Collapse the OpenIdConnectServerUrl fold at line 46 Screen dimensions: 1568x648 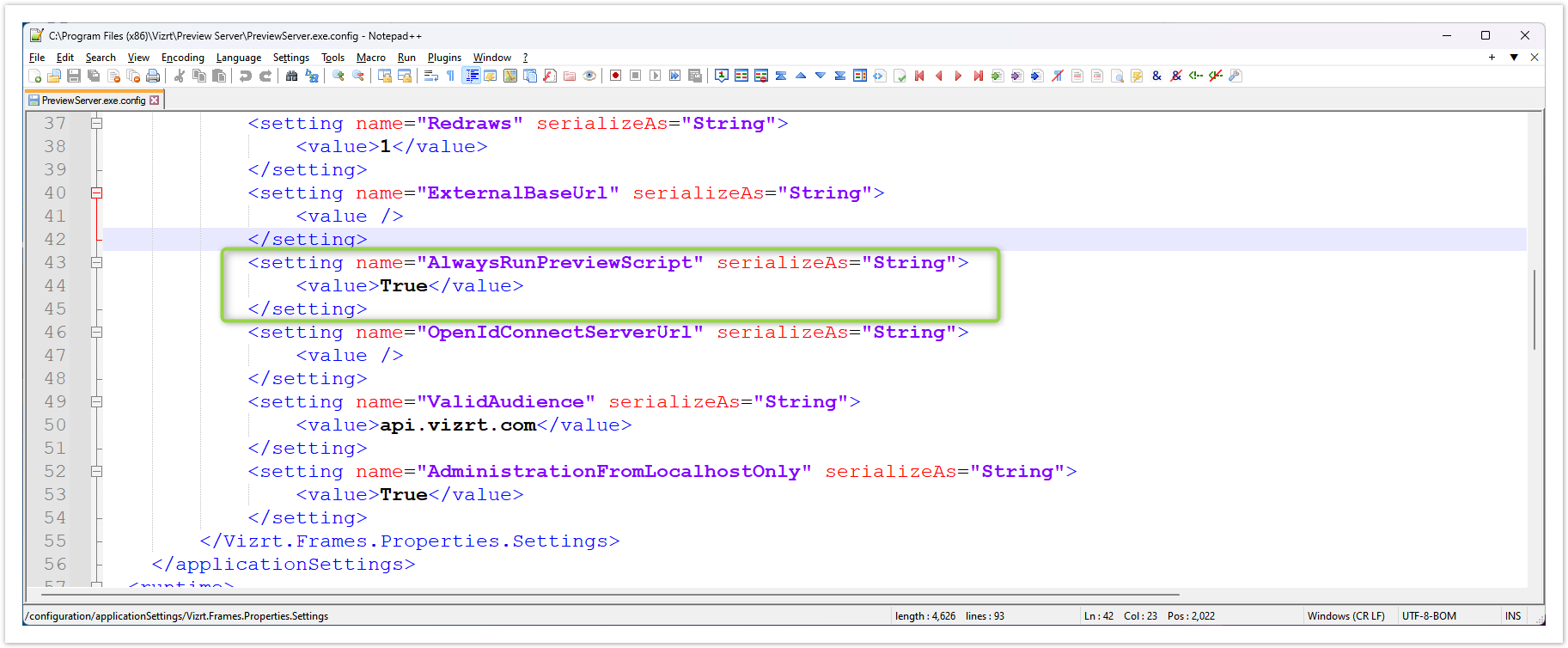click(97, 332)
